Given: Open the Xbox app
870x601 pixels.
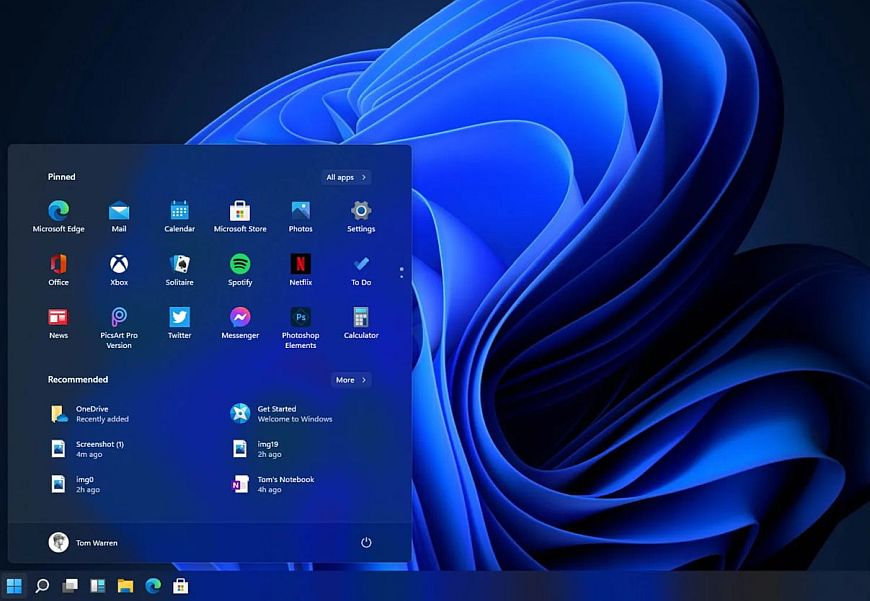Looking at the screenshot, I should tap(119, 270).
